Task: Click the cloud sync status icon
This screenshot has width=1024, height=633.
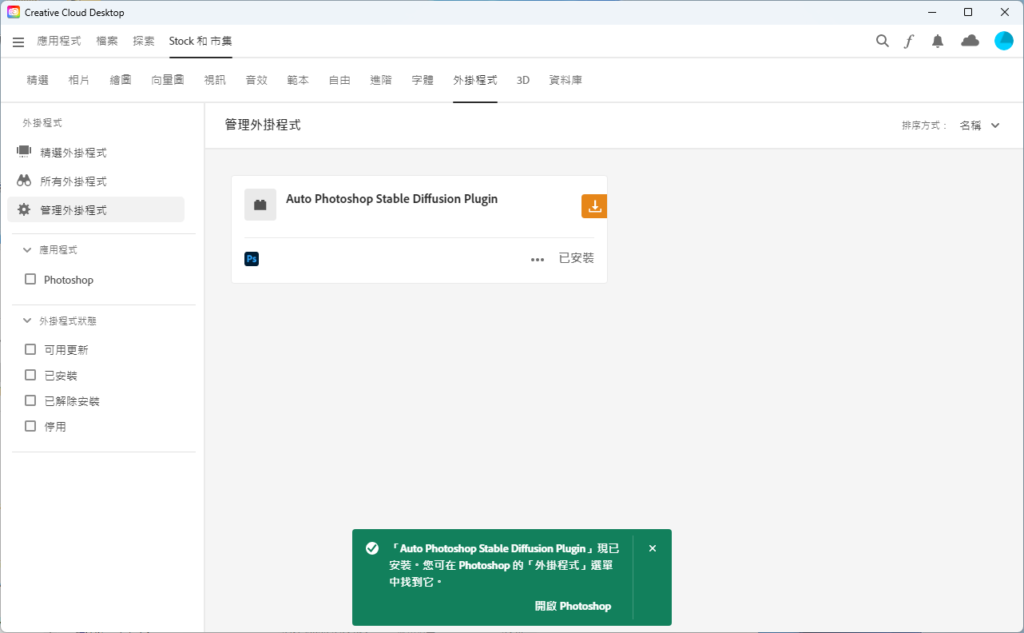Action: (x=970, y=41)
